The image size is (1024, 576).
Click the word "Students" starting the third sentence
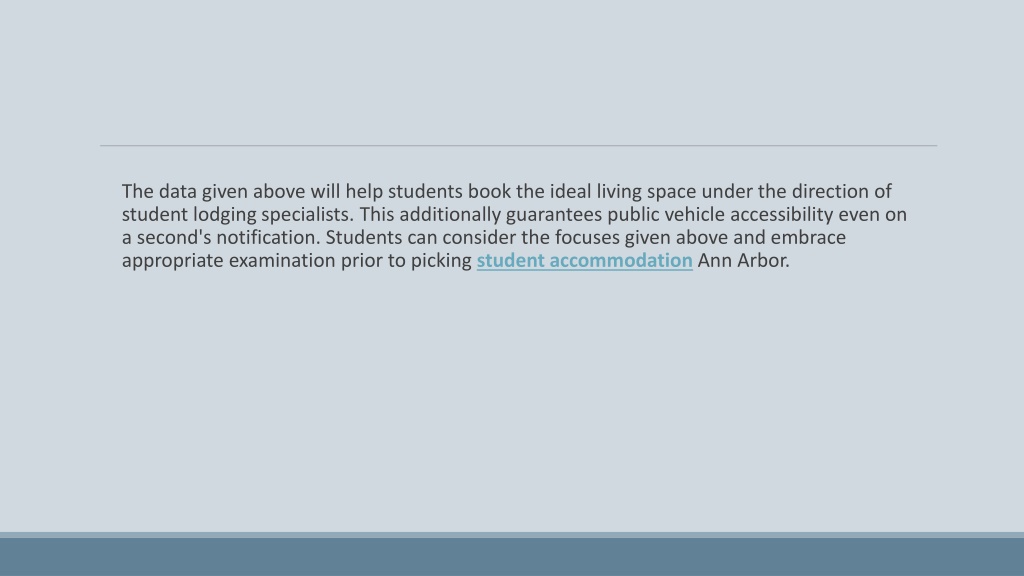pyautogui.click(x=364, y=238)
